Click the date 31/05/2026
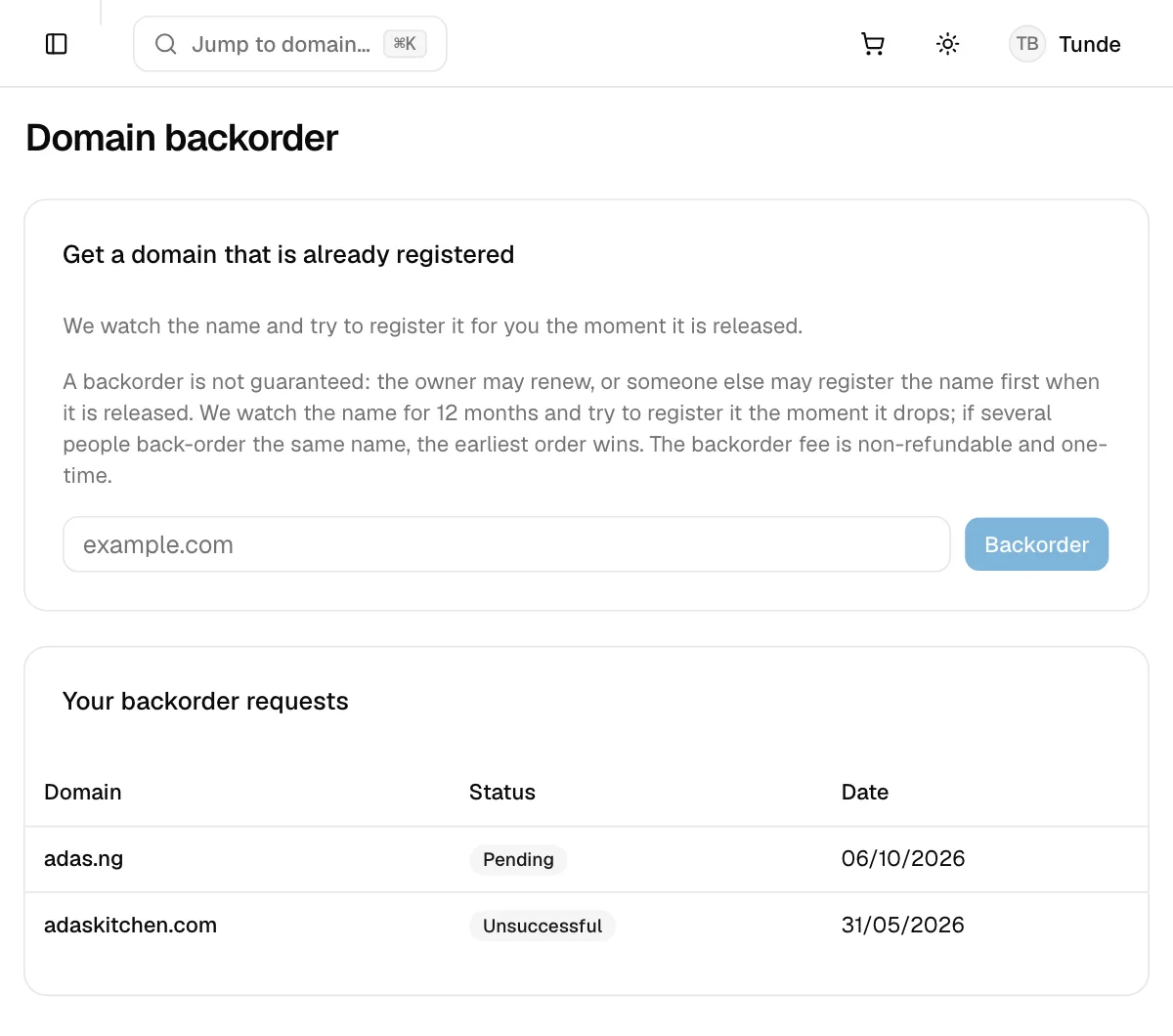Viewport: 1173px width, 1036px height. point(903,926)
